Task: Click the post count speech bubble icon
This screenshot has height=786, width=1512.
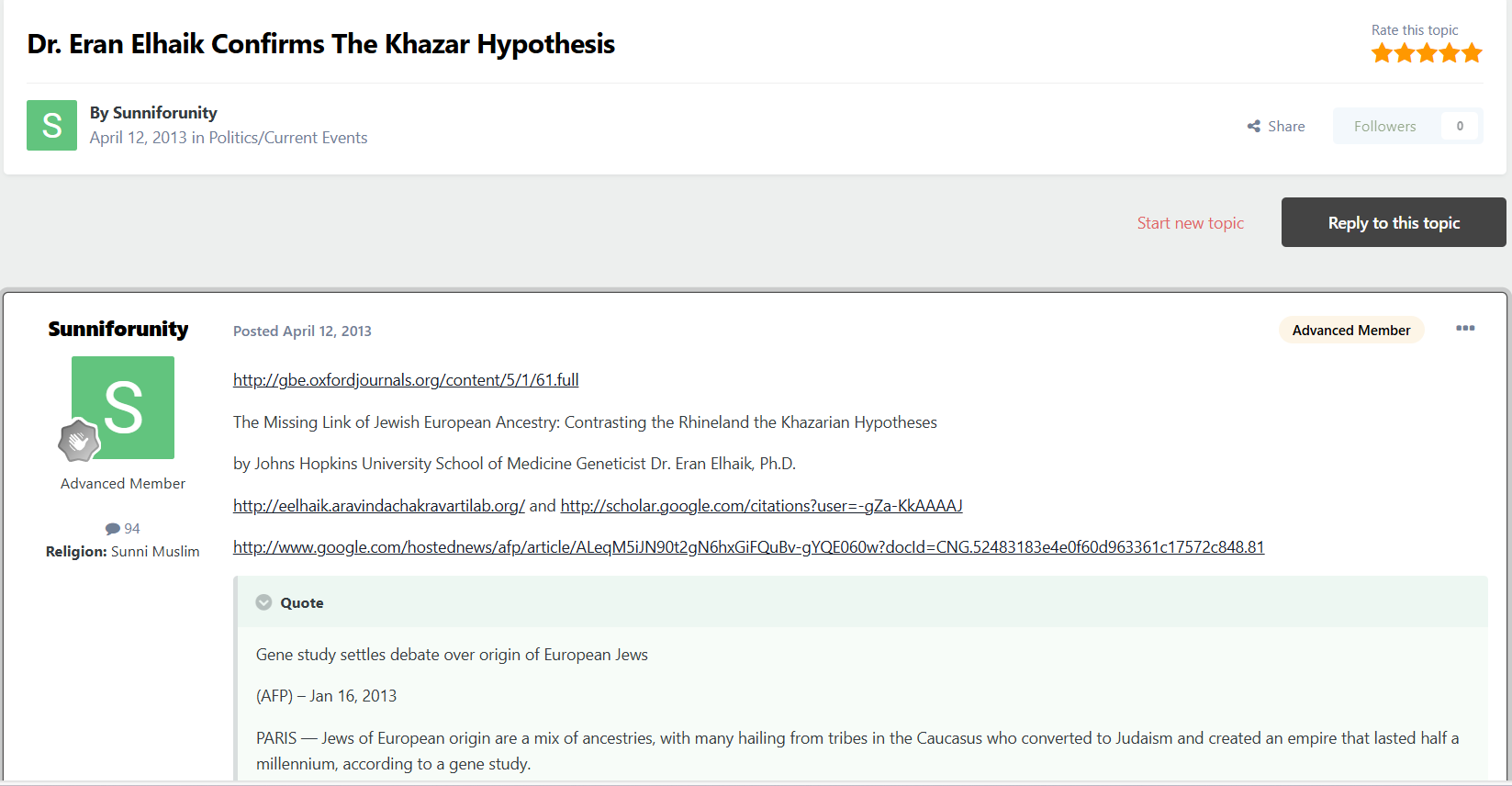Action: [113, 529]
